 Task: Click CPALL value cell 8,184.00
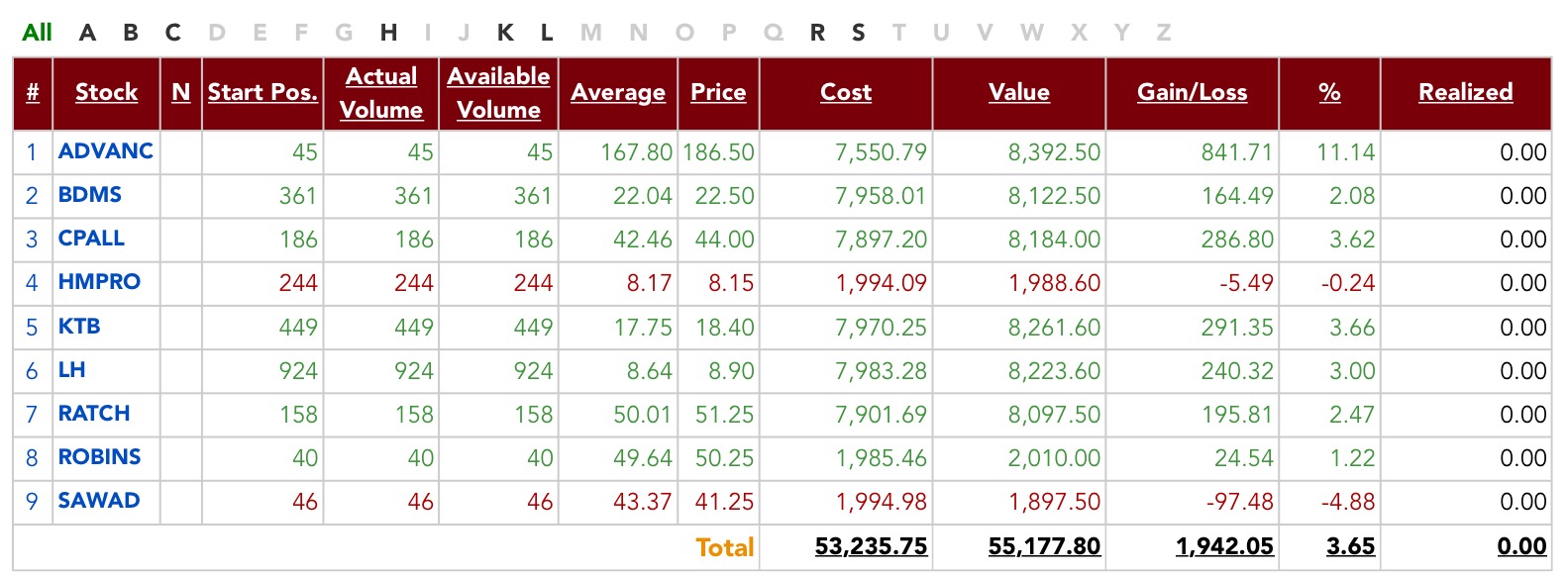click(1054, 240)
